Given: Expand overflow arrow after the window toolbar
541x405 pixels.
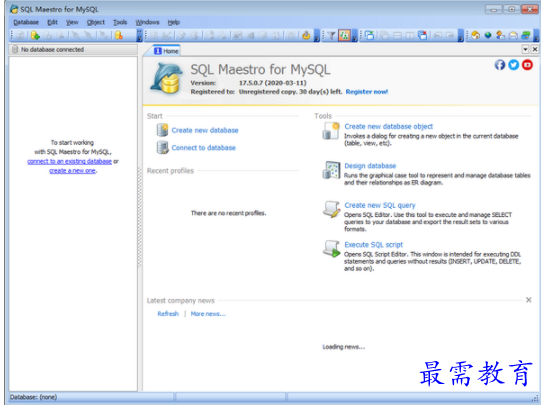Looking at the screenshot, I should [460, 35].
